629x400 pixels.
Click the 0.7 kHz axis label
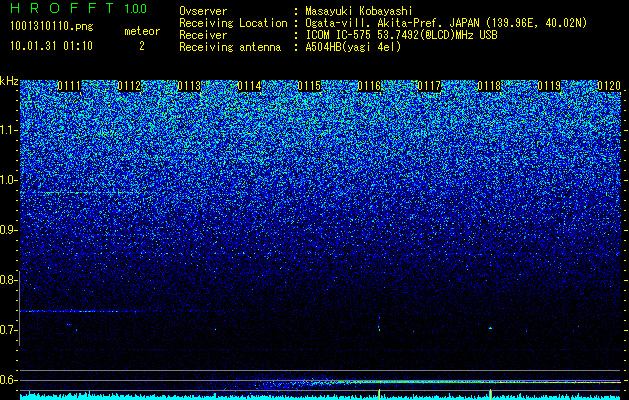pyautogui.click(x=7, y=330)
